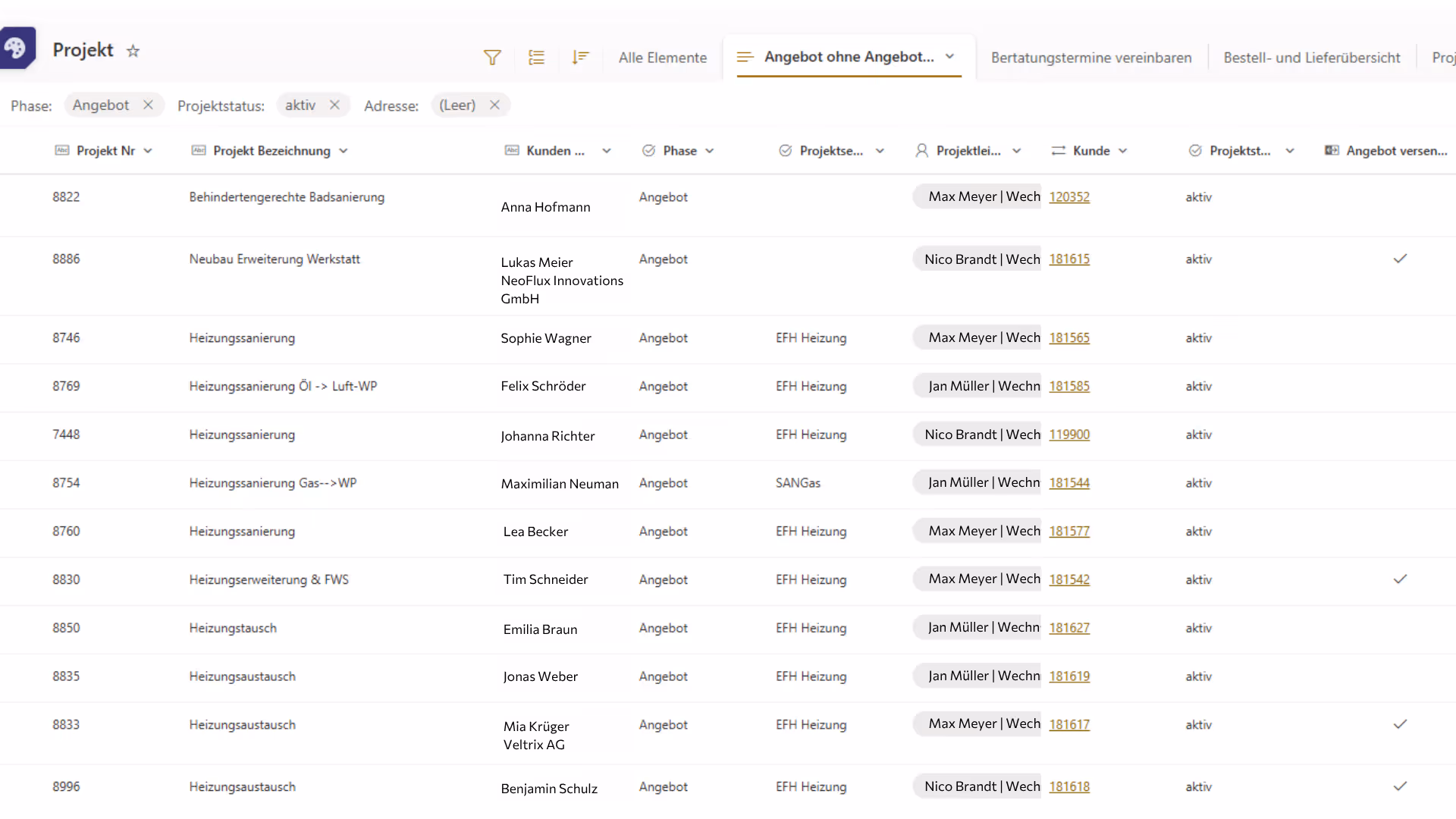Image resolution: width=1456 pixels, height=819 pixels.
Task: Expand the Projektst... column dropdown
Action: pos(1290,151)
